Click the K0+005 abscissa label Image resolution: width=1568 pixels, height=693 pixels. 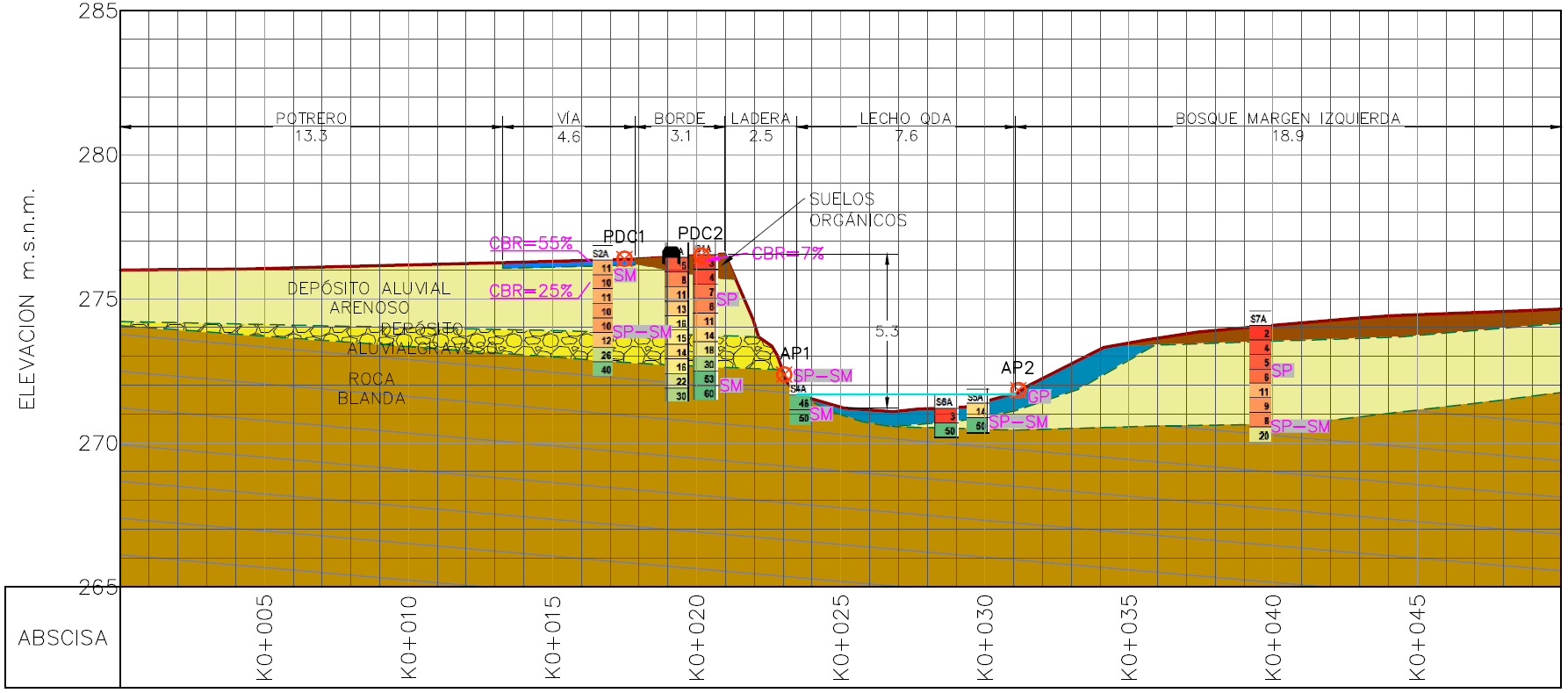coord(265,638)
